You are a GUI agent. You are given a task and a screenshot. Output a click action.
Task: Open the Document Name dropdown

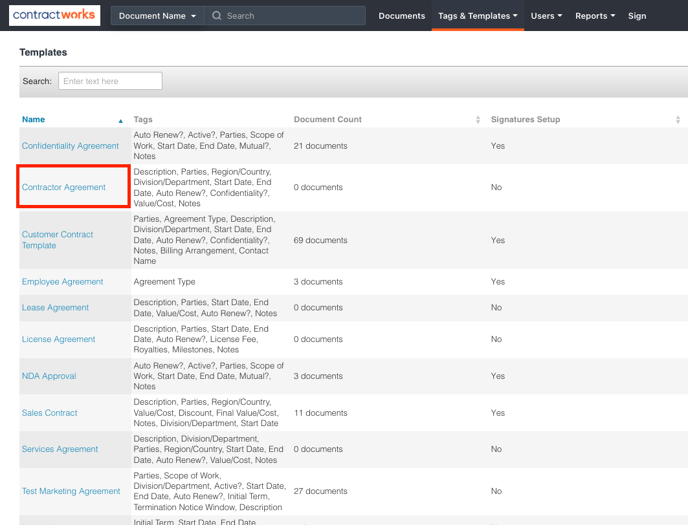158,16
